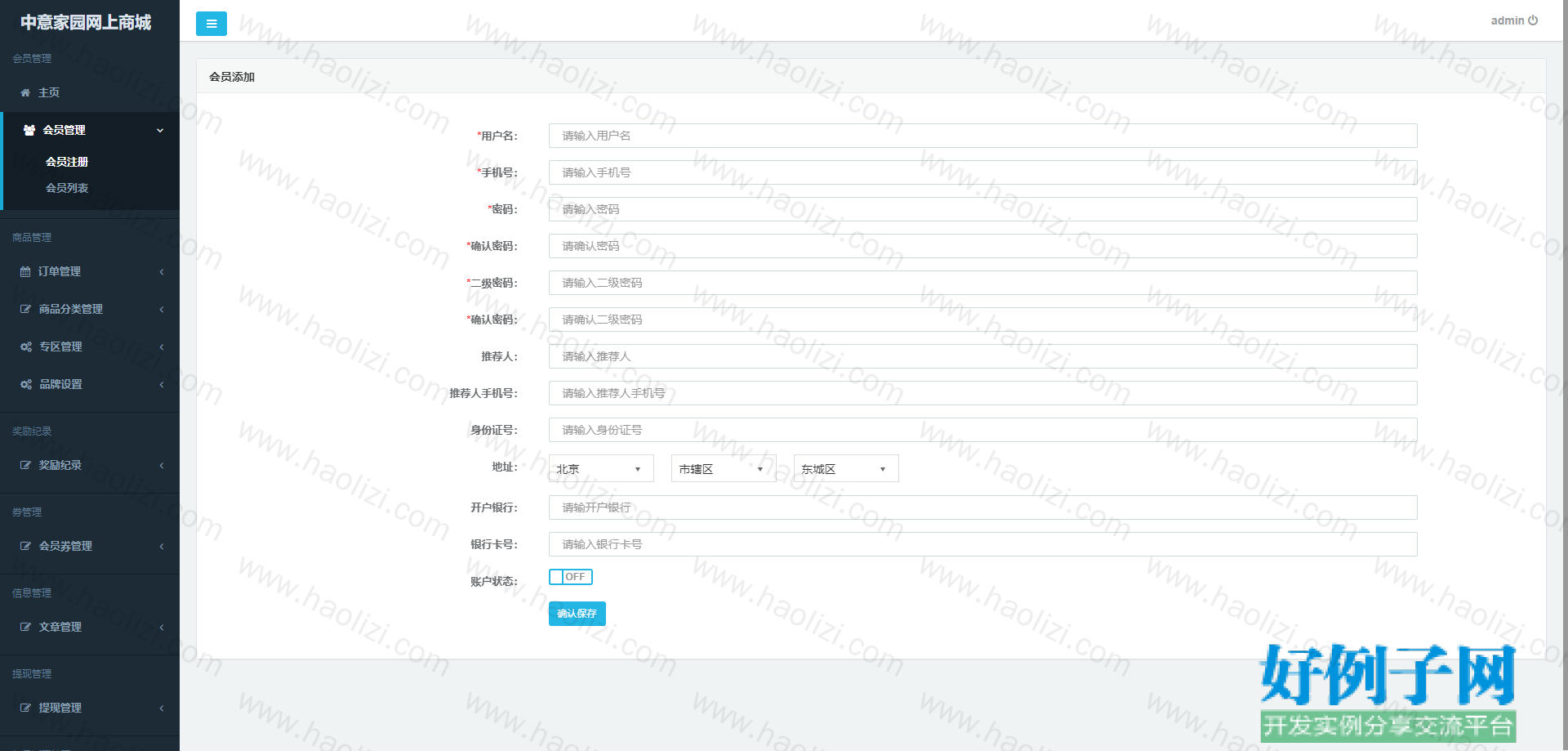The image size is (1568, 751).
Task: Click the 商品管理 sidebar section label
Action: 32,237
